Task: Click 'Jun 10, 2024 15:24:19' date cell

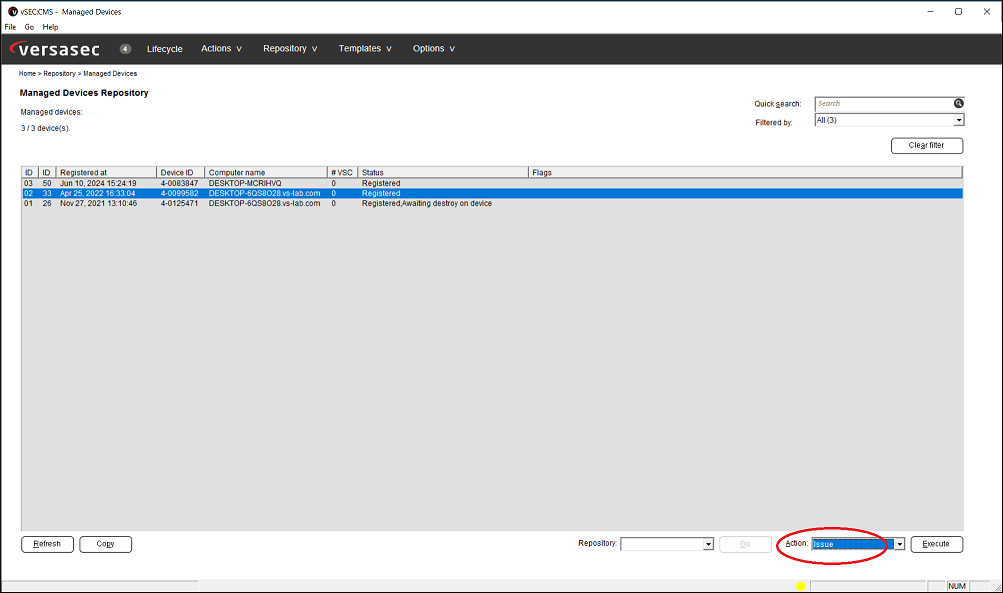Action: (99, 183)
